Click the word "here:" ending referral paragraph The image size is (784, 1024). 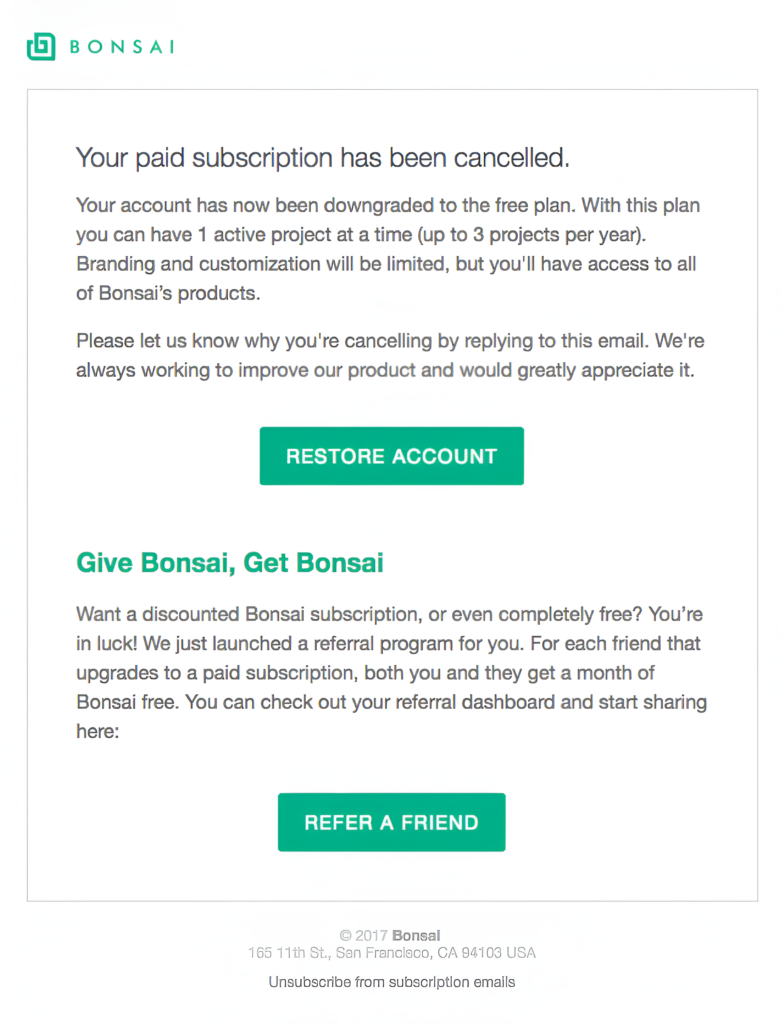97,732
